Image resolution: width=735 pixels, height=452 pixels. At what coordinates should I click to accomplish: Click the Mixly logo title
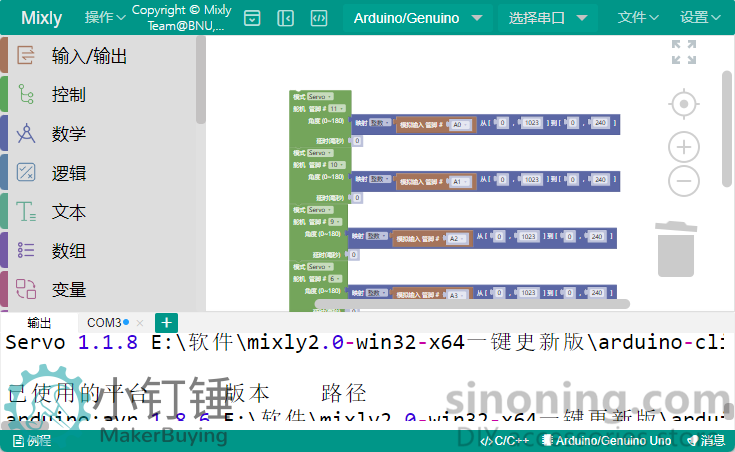pyautogui.click(x=41, y=18)
